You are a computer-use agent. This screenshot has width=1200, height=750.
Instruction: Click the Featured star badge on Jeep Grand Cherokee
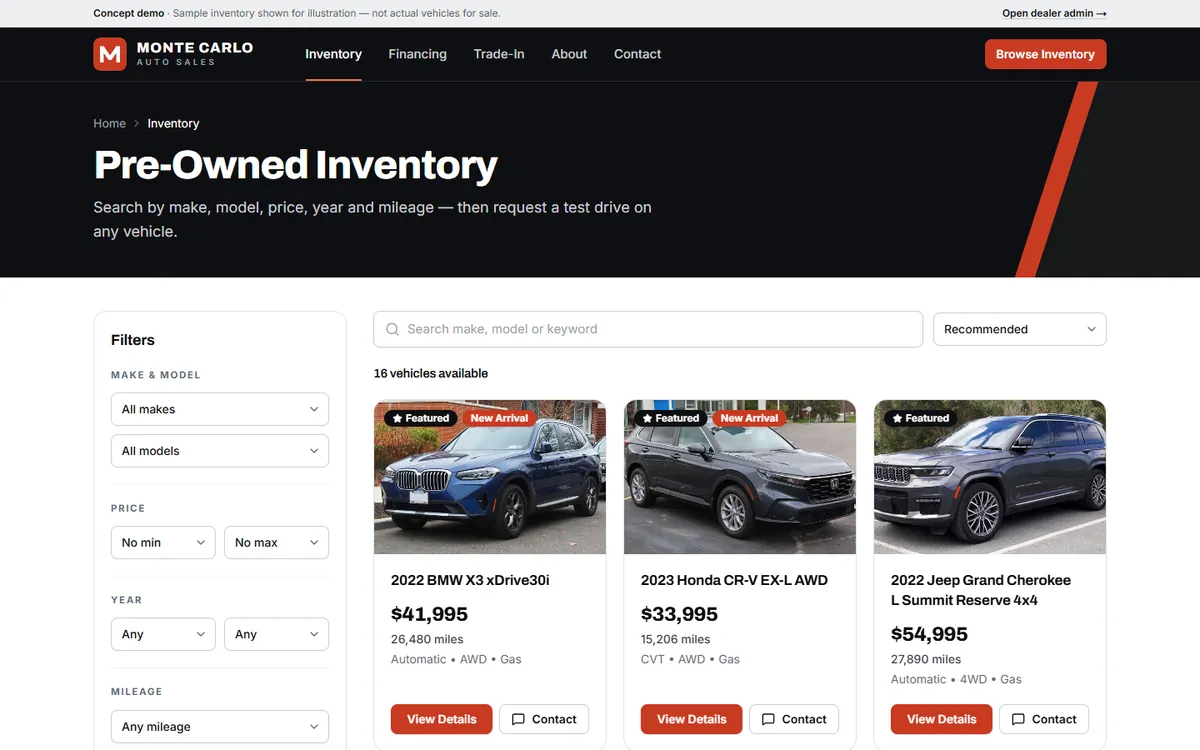pyautogui.click(x=920, y=418)
